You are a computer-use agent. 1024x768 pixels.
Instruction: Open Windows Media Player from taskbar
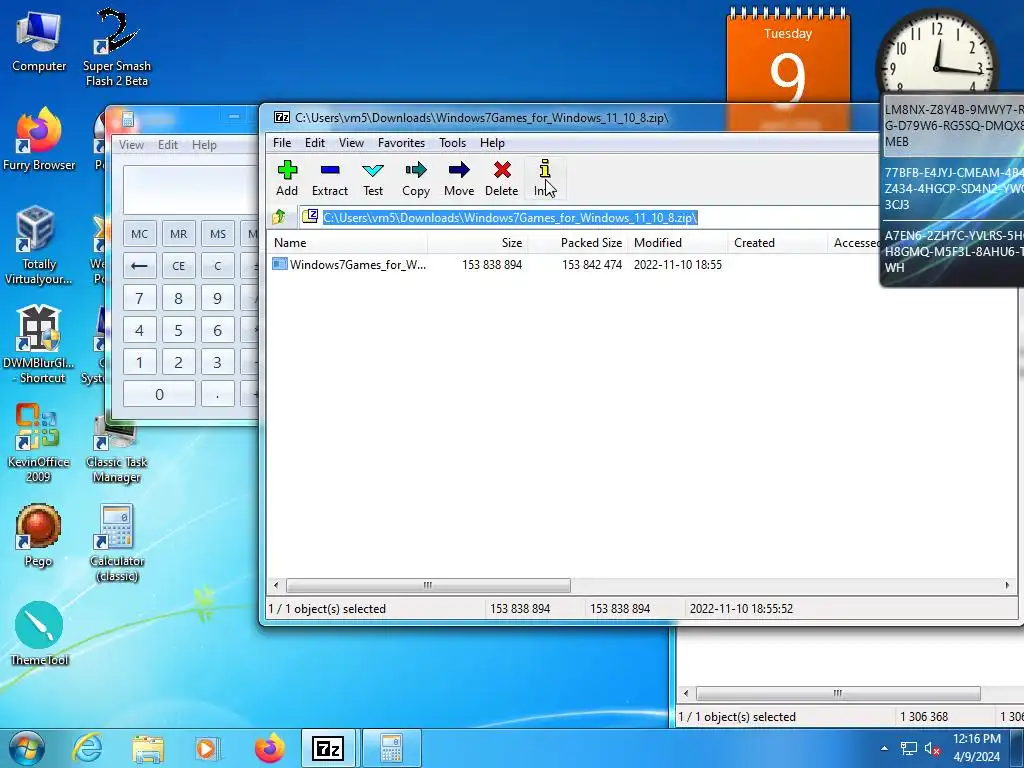point(207,748)
